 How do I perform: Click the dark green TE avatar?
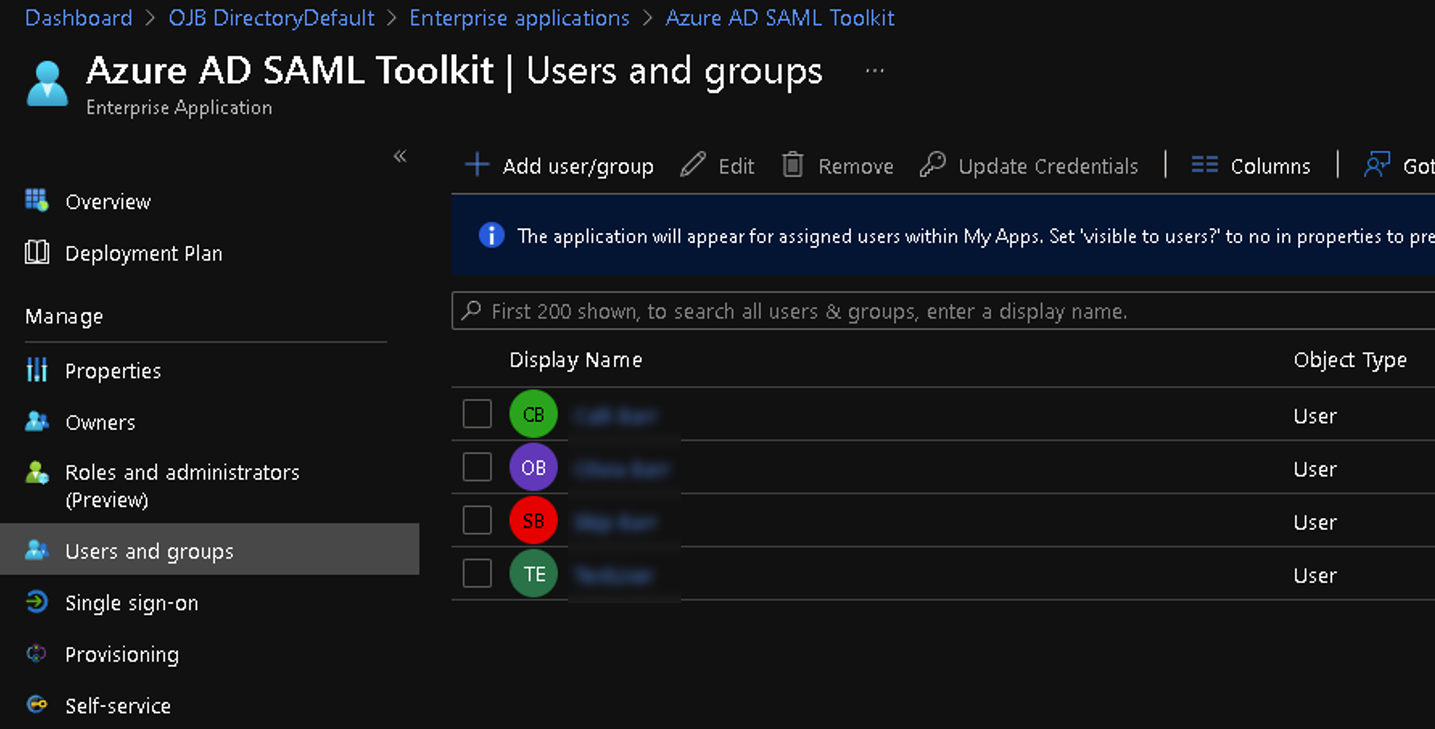(534, 574)
